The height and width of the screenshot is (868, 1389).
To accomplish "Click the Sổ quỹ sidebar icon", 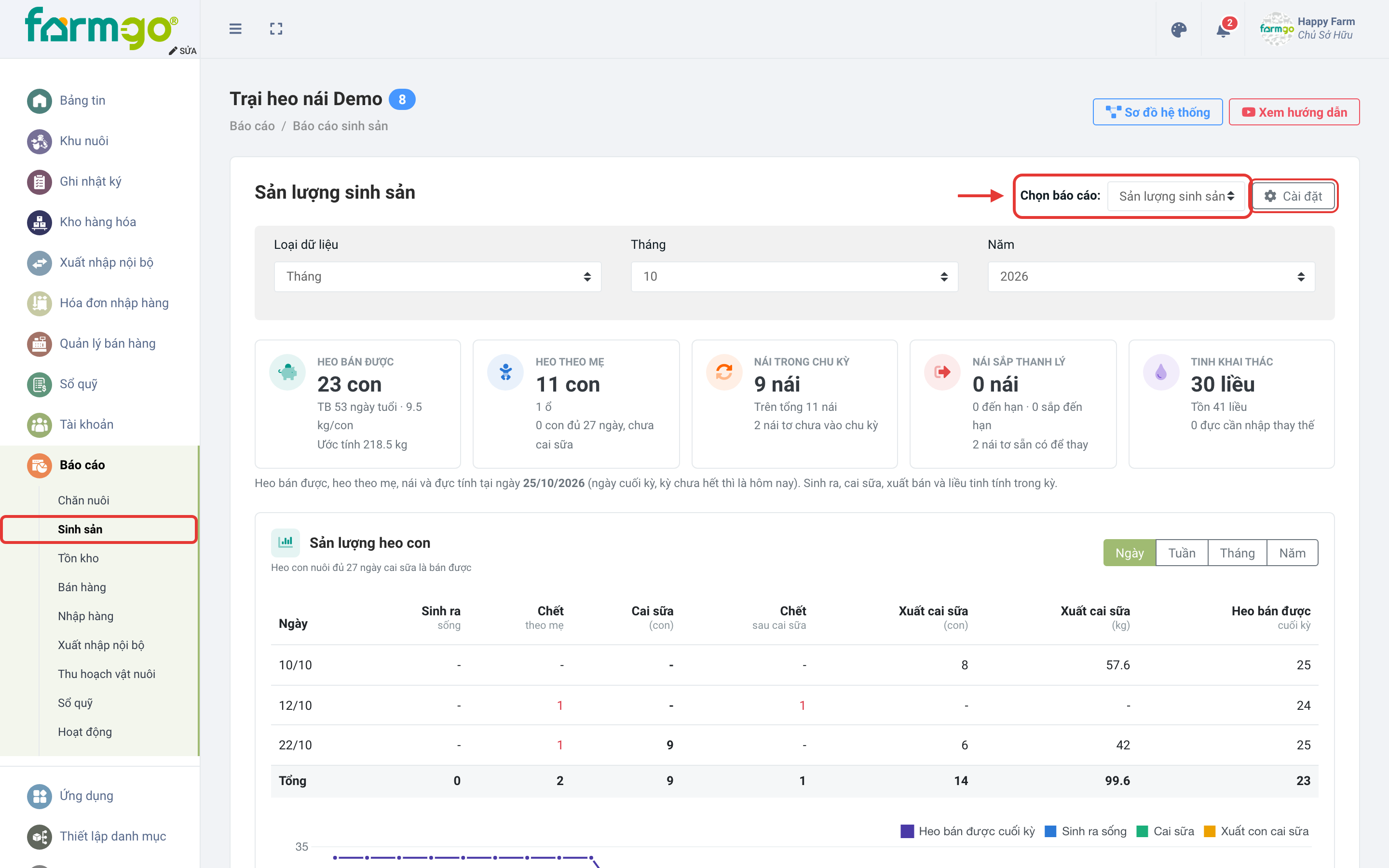I will coord(39,384).
